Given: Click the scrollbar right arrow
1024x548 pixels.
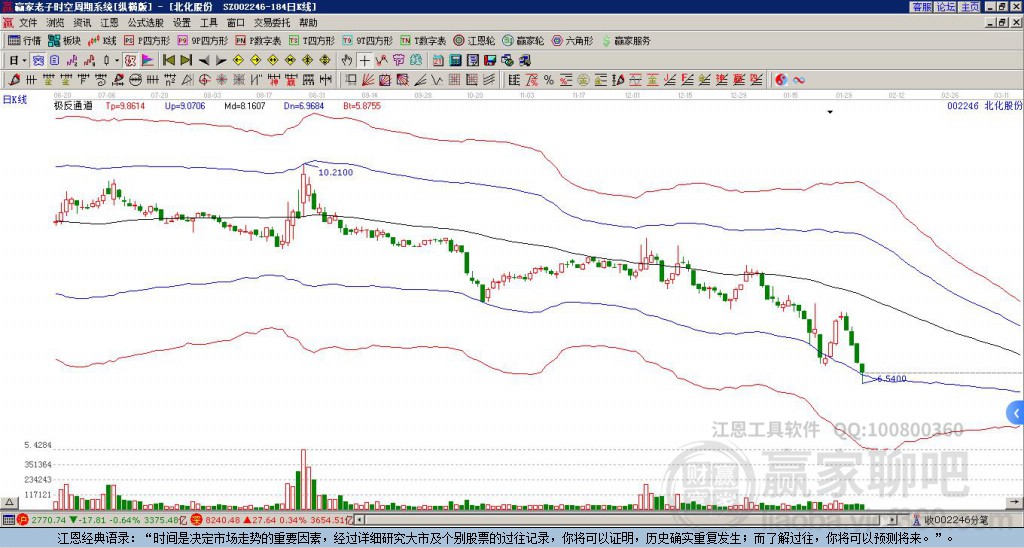Looking at the screenshot, I should [x=893, y=520].
